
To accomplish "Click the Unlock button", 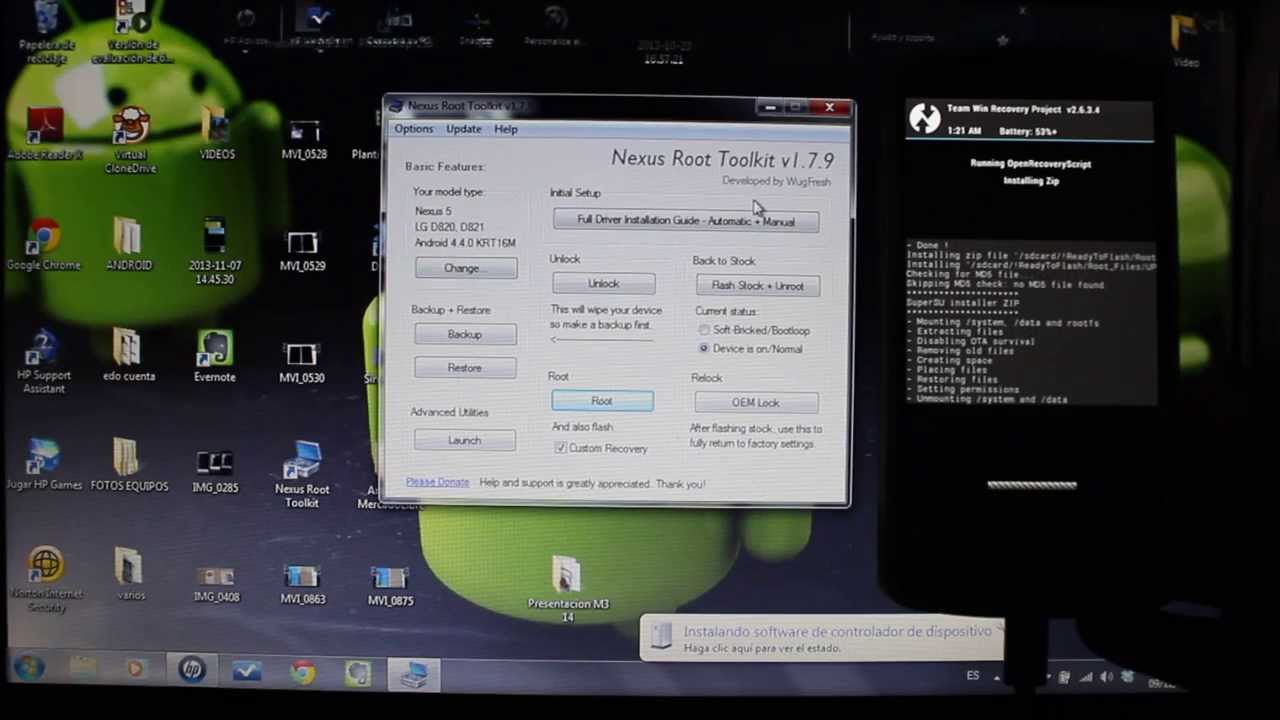I will [x=603, y=283].
